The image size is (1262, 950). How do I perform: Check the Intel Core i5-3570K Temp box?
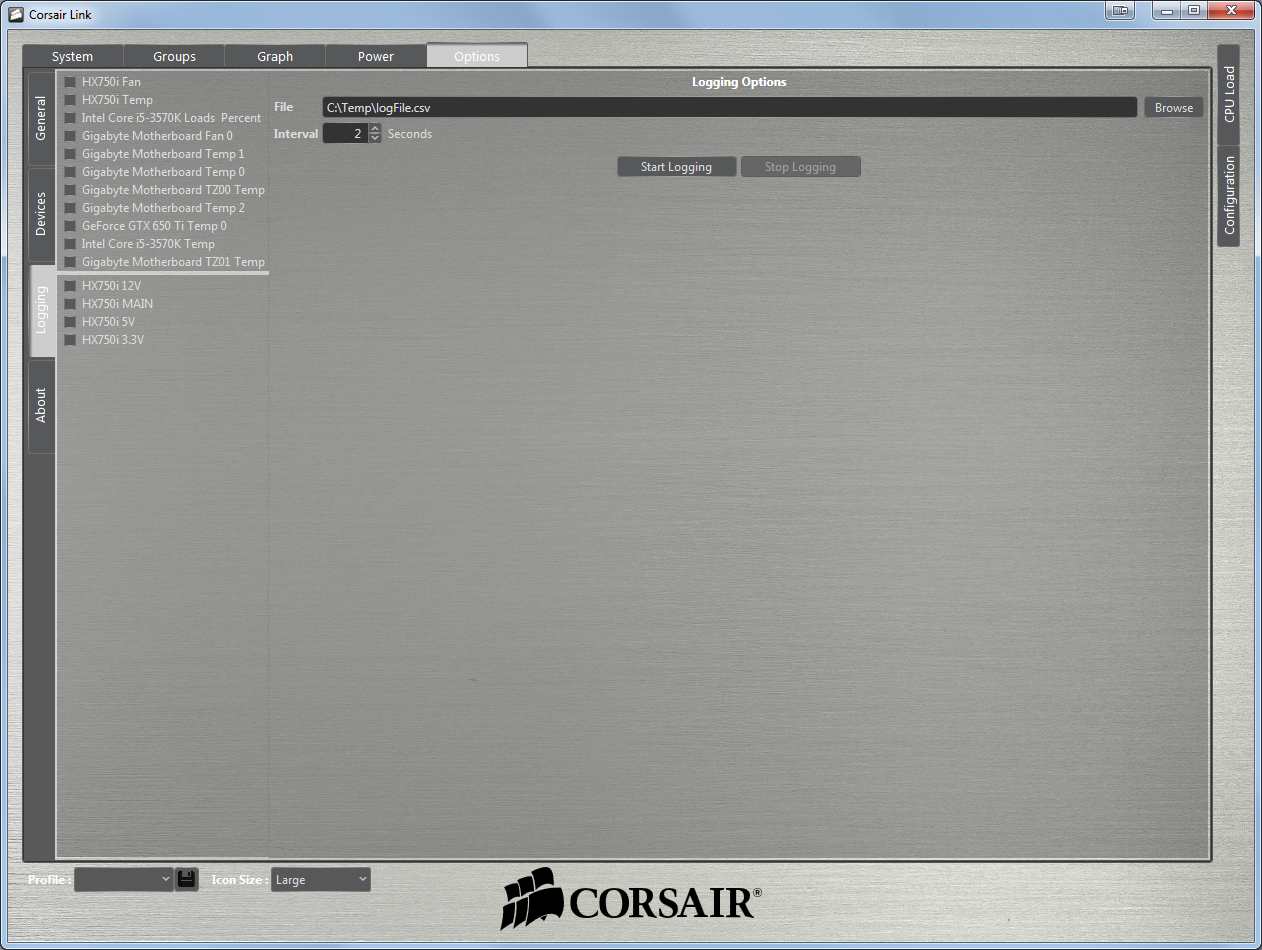[70, 244]
